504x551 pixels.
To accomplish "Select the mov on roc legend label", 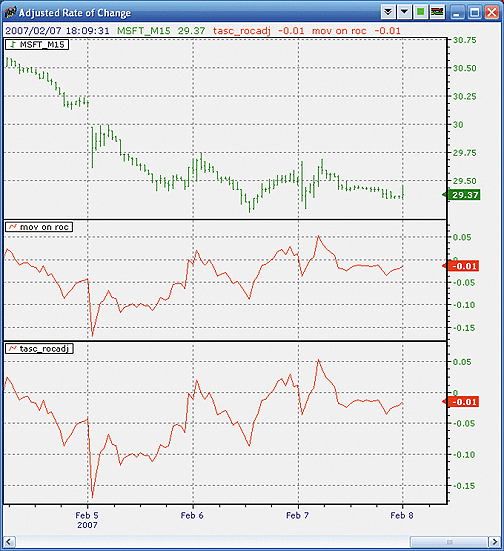I will pyautogui.click(x=39, y=227).
